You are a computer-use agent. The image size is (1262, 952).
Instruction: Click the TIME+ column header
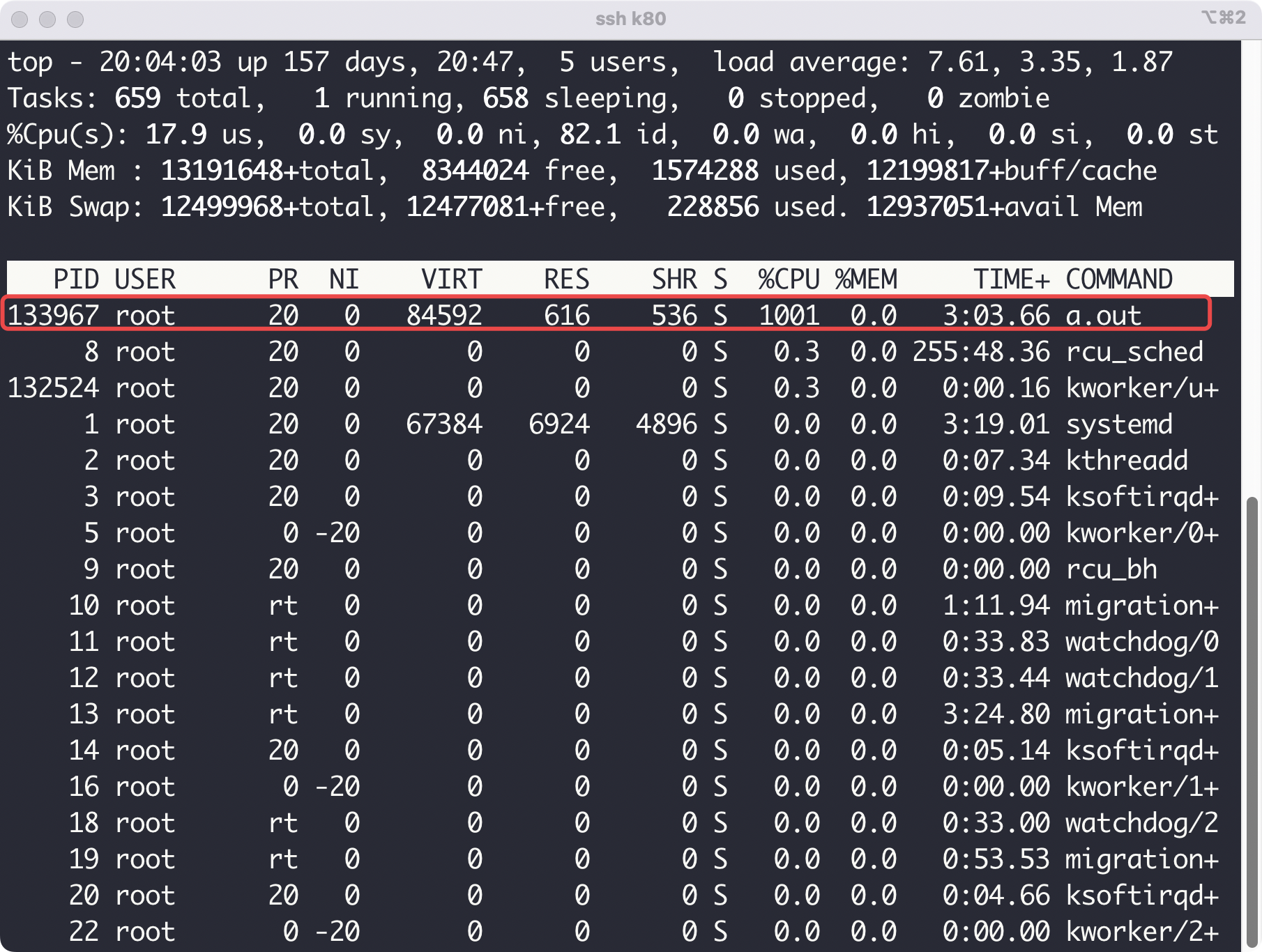(1011, 279)
